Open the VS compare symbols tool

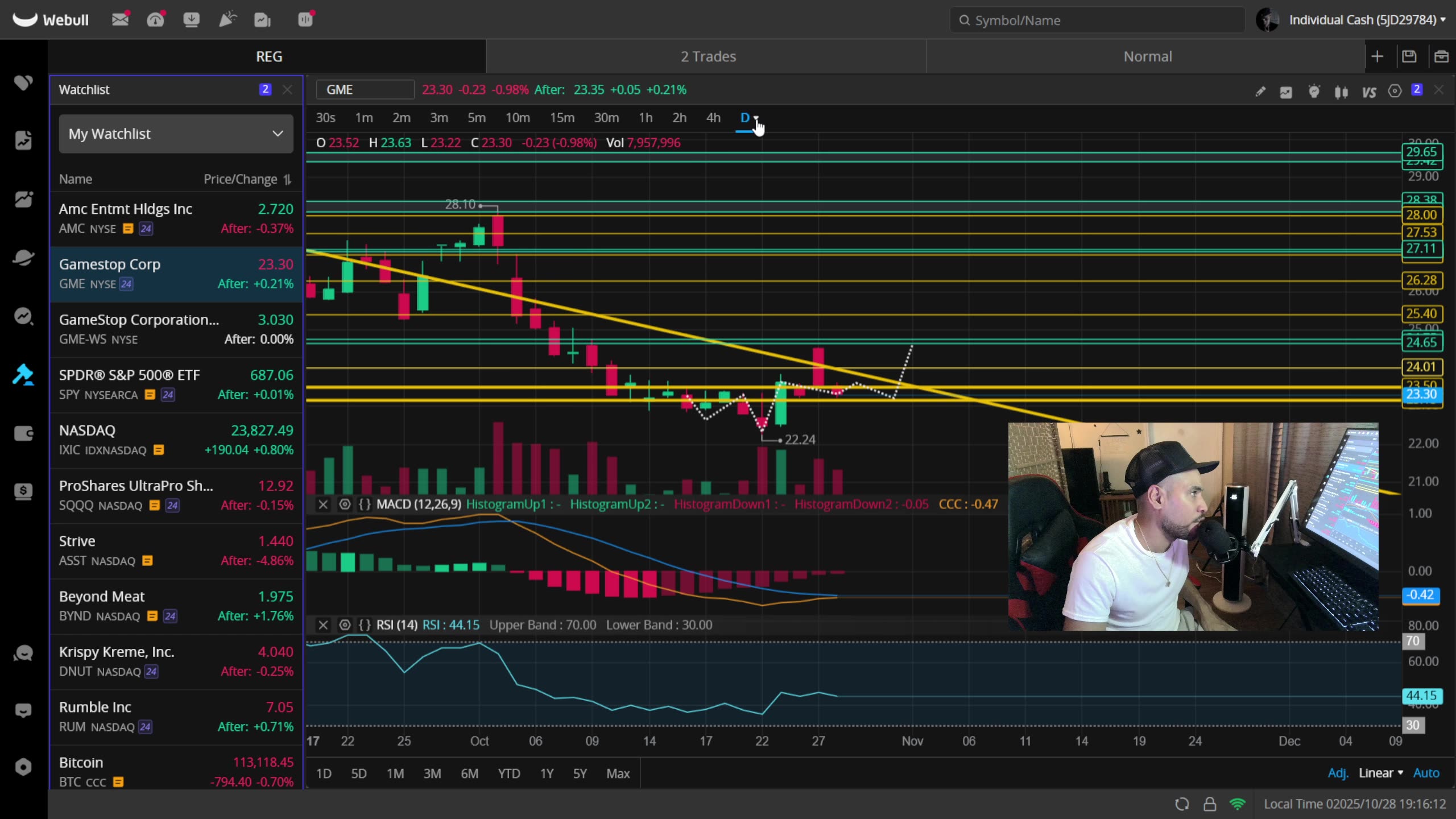pyautogui.click(x=1369, y=92)
